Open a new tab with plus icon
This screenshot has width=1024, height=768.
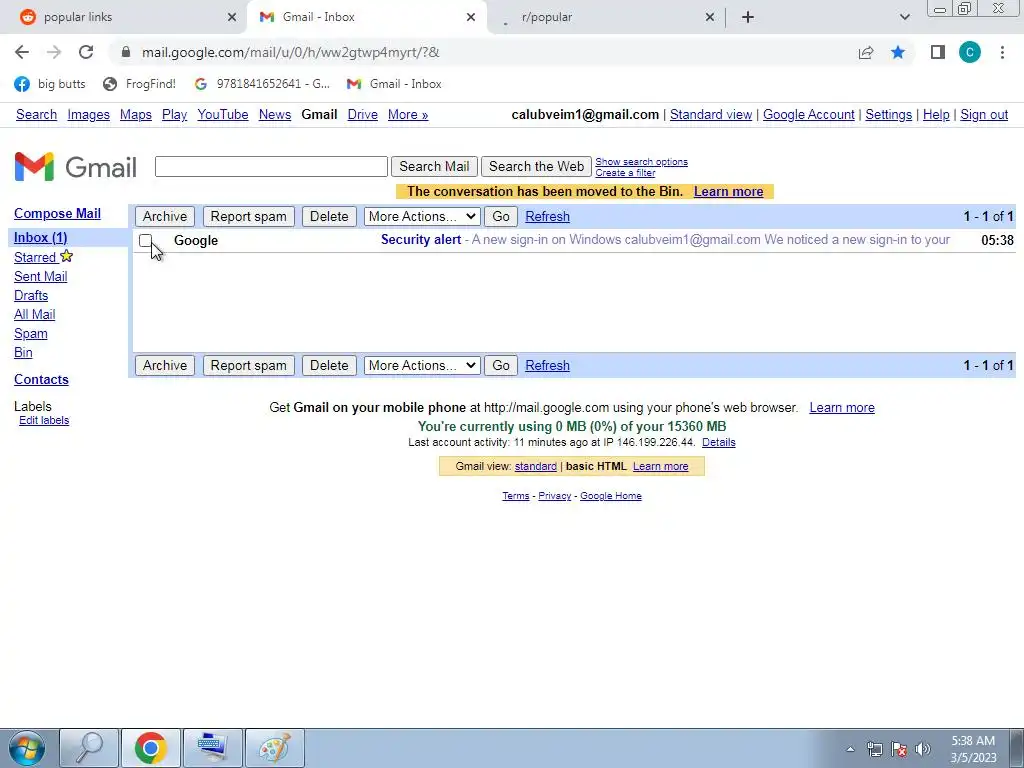(748, 17)
